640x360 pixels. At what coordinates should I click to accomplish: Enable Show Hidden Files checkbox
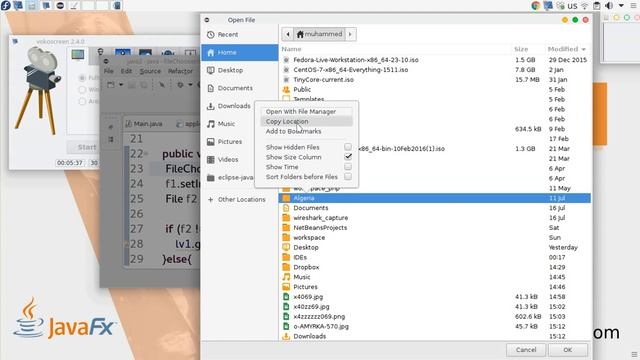[348, 147]
